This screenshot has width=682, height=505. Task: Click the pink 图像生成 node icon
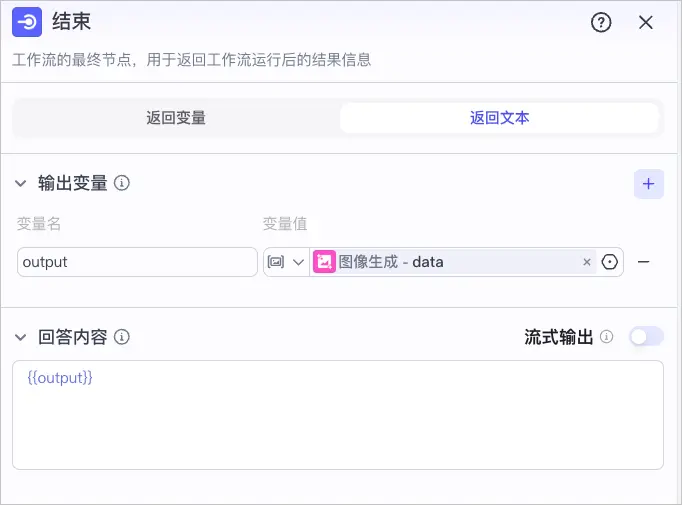(324, 262)
